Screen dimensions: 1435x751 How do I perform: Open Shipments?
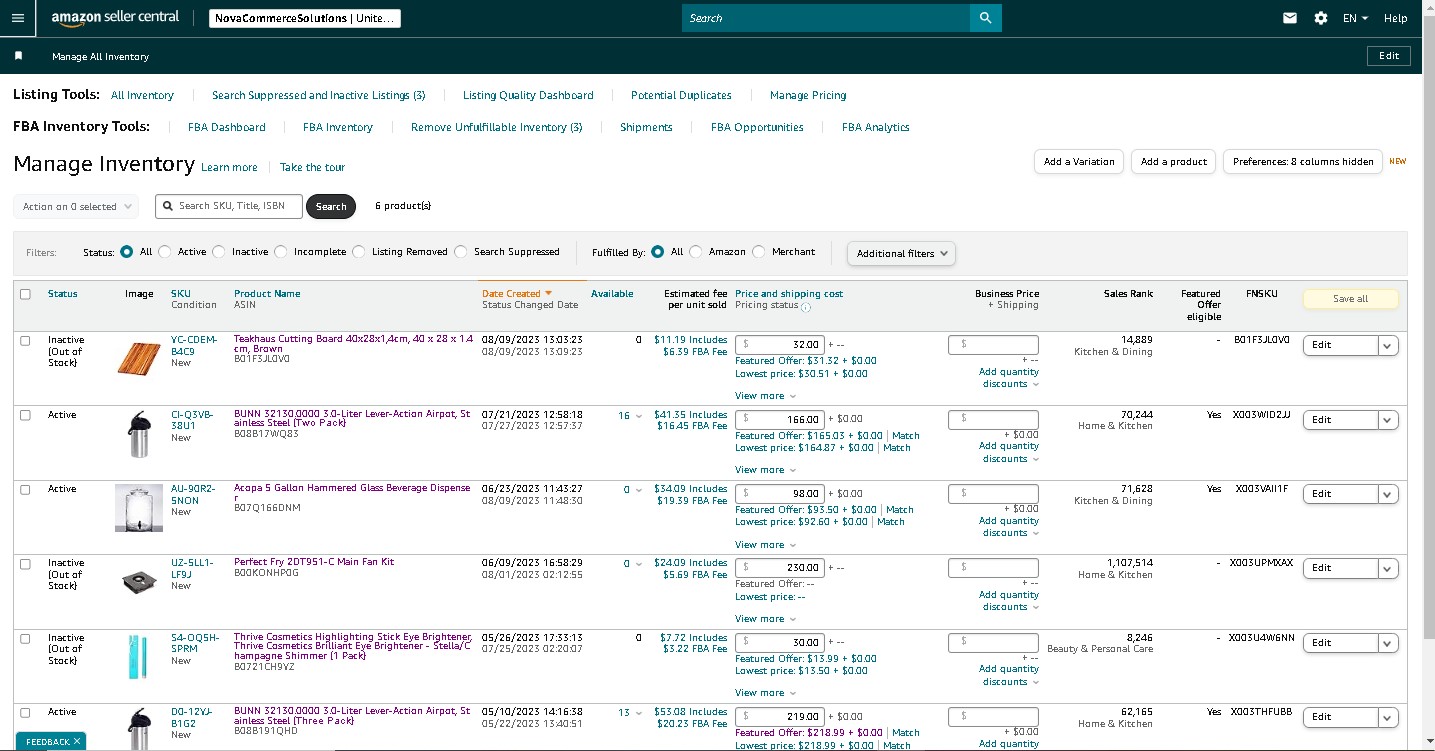point(646,127)
